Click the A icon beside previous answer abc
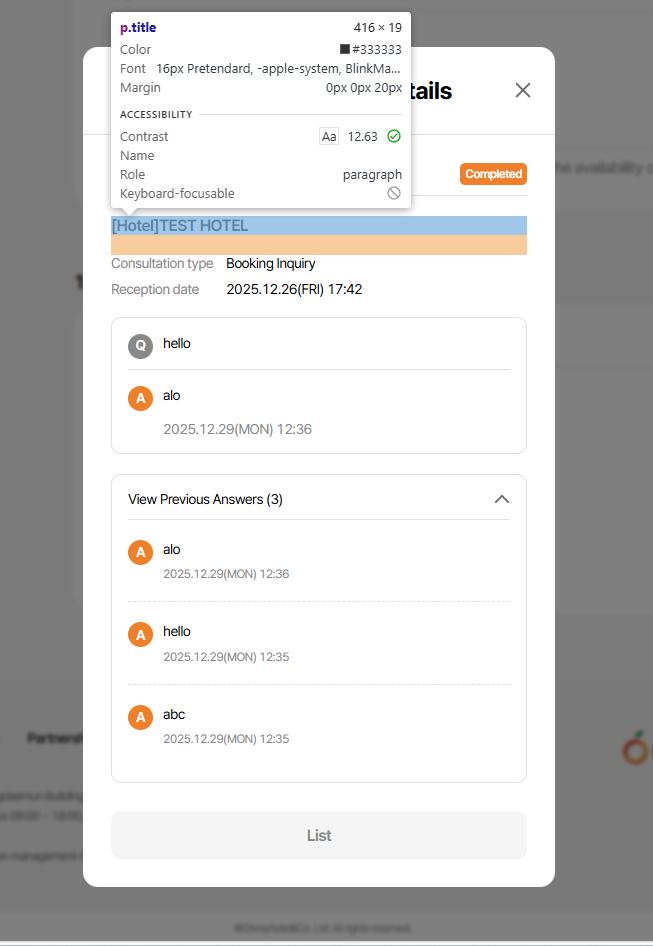653x946 pixels. click(x=140, y=717)
